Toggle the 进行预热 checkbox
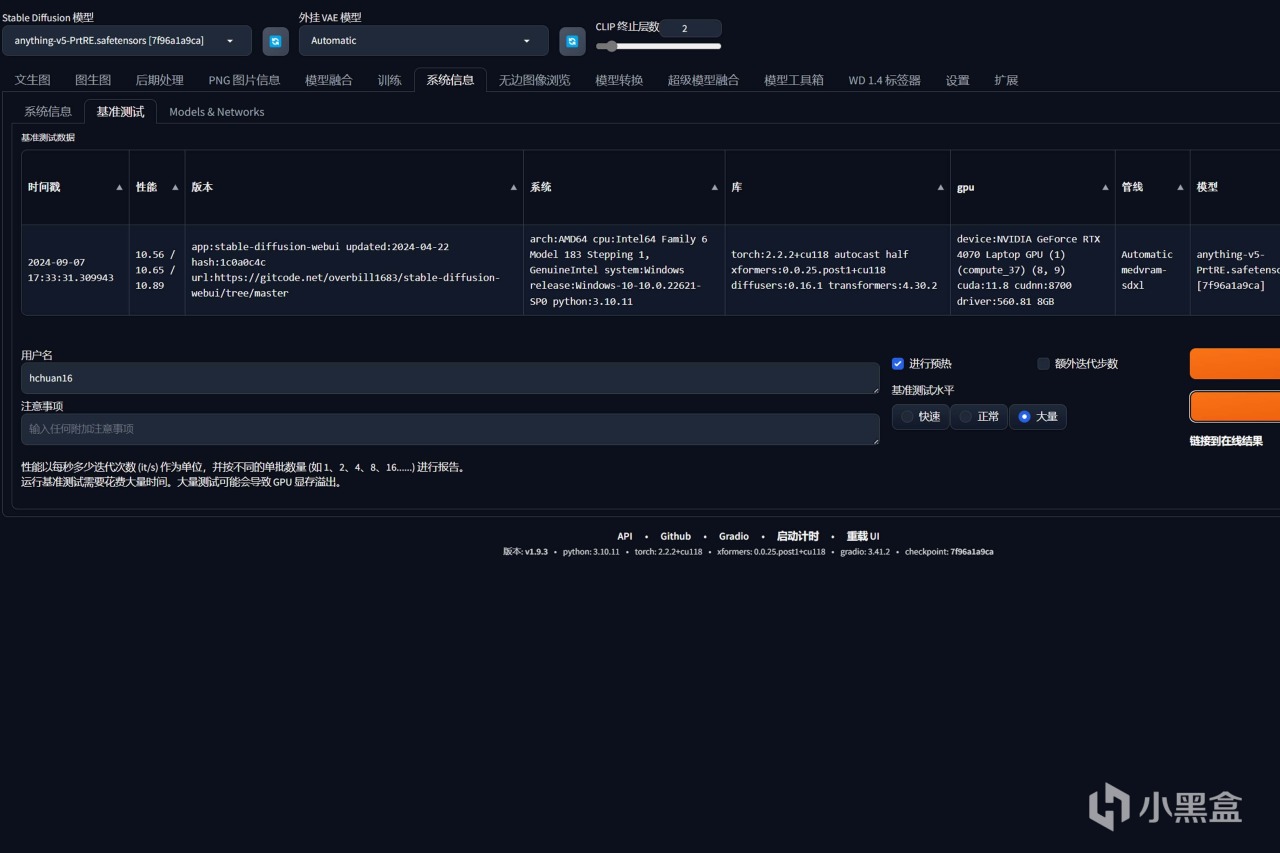The height and width of the screenshot is (853, 1280). 898,364
